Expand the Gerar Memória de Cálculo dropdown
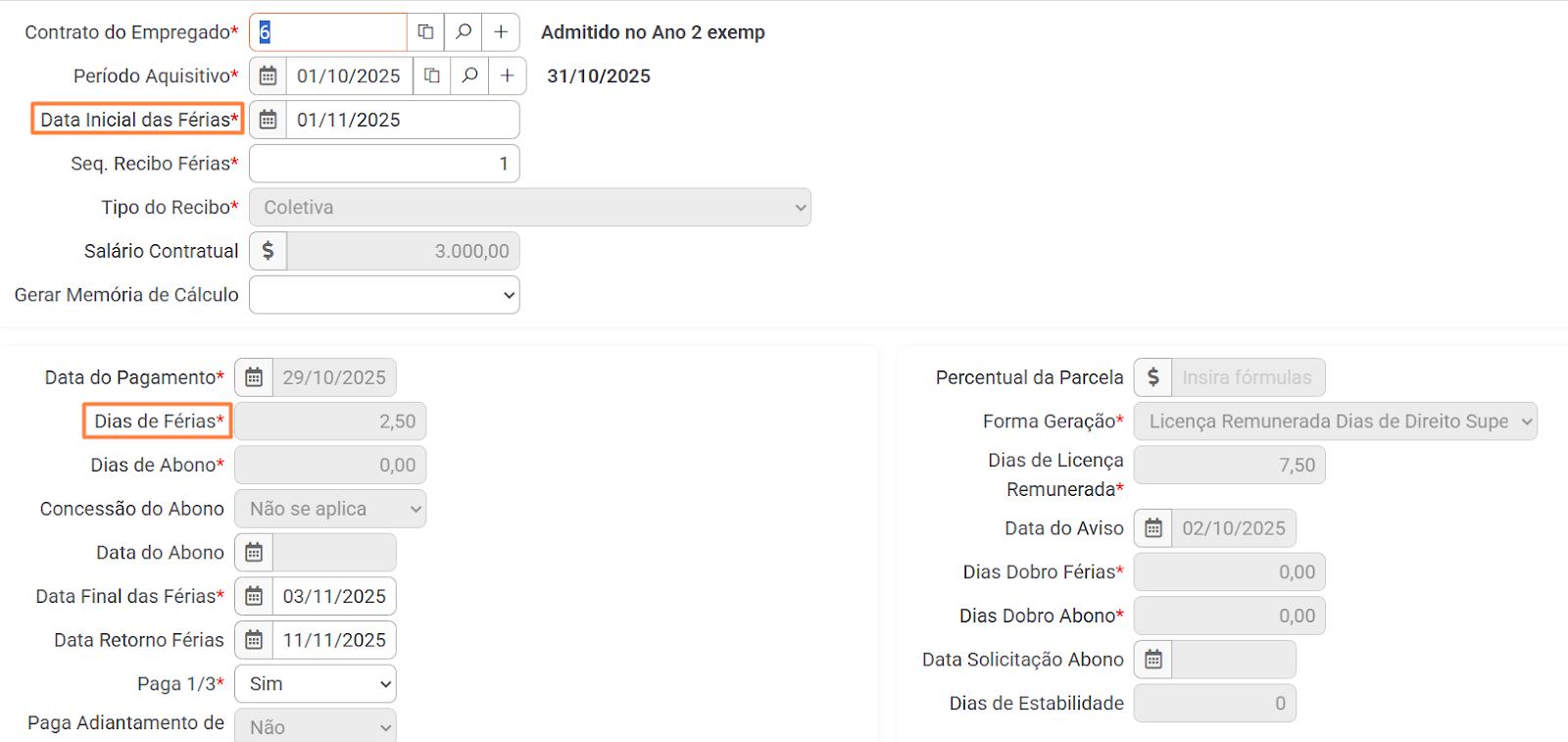Screen dimensions: 1568x742 tap(384, 295)
